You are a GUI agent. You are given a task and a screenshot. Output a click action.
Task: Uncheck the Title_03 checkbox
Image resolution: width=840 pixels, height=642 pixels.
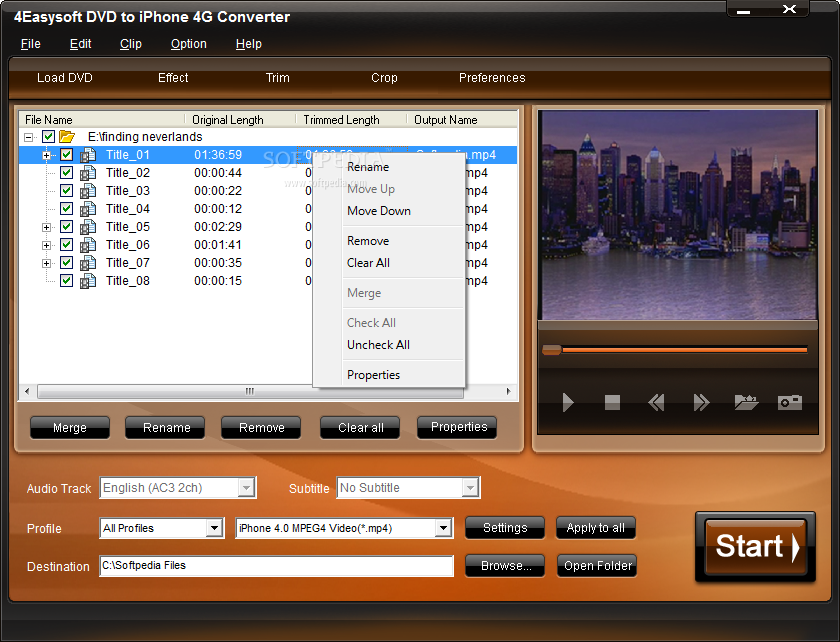coord(66,191)
